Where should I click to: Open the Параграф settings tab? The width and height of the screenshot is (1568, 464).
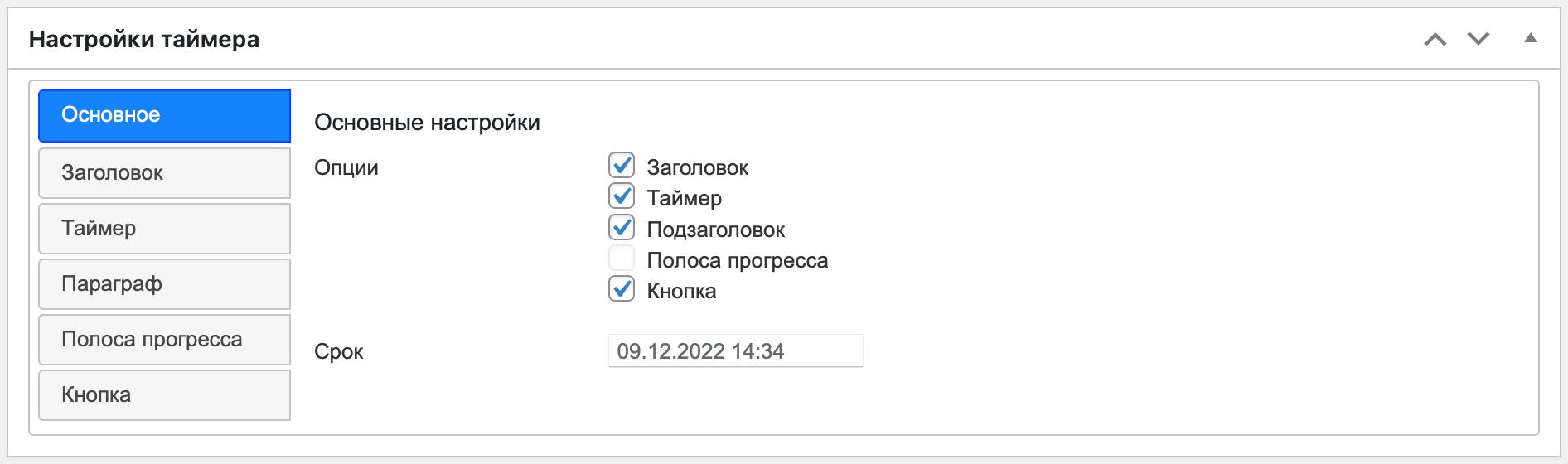point(164,283)
